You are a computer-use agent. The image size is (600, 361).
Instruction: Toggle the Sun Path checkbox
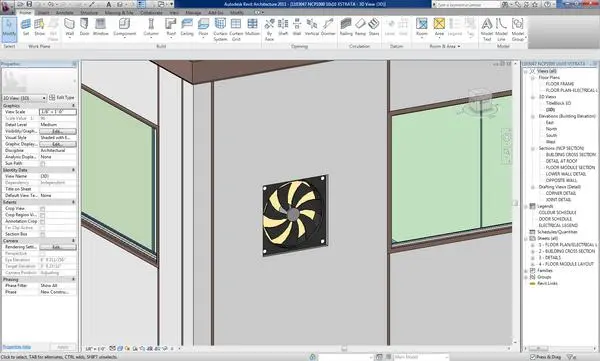click(x=42, y=163)
